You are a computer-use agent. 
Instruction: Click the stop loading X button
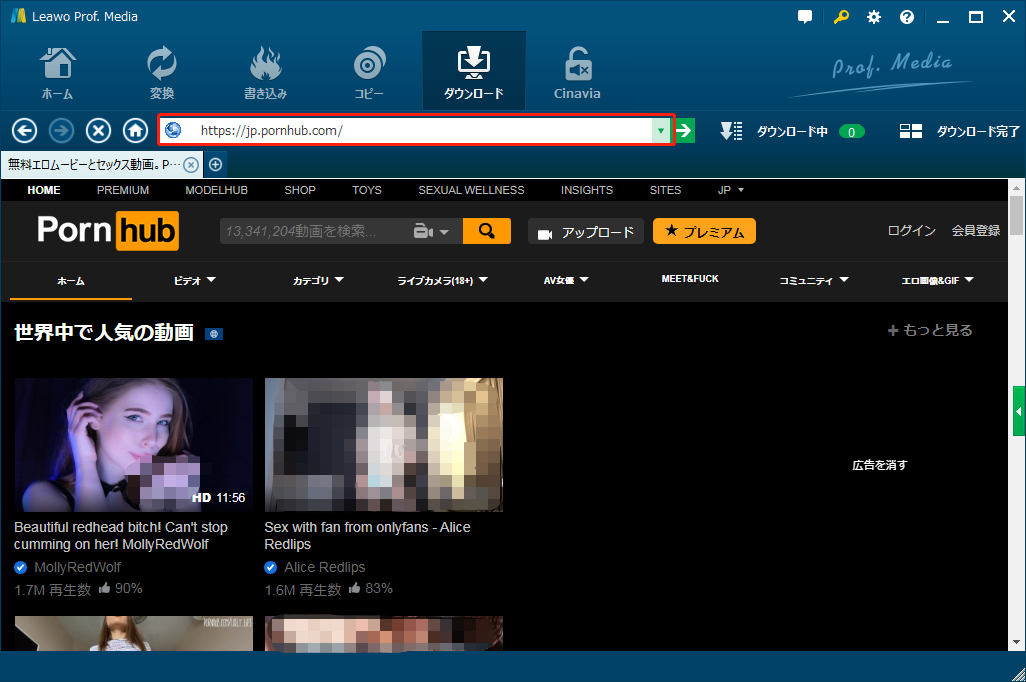point(98,131)
